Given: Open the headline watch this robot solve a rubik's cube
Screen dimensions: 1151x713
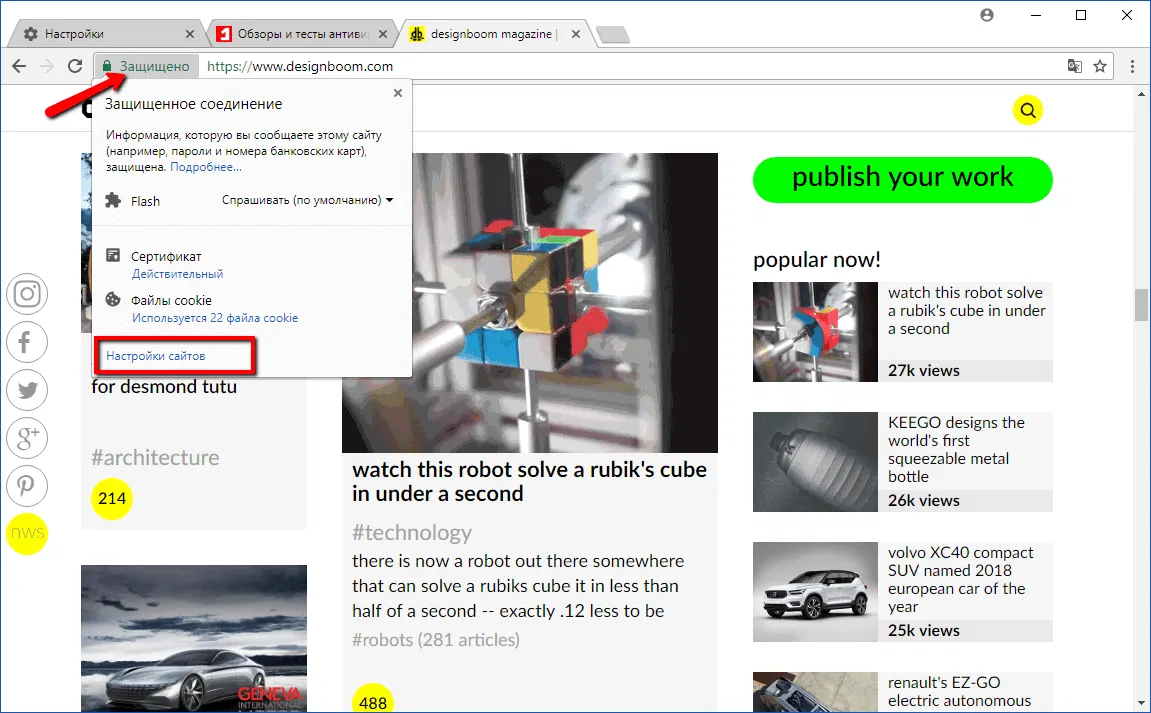Looking at the screenshot, I should [529, 482].
